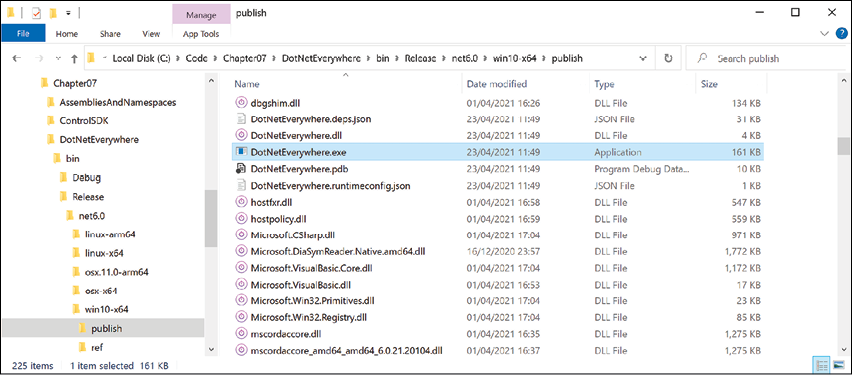The image size is (852, 375).
Task: Click the New folder quick access icon
Action: click(x=54, y=12)
